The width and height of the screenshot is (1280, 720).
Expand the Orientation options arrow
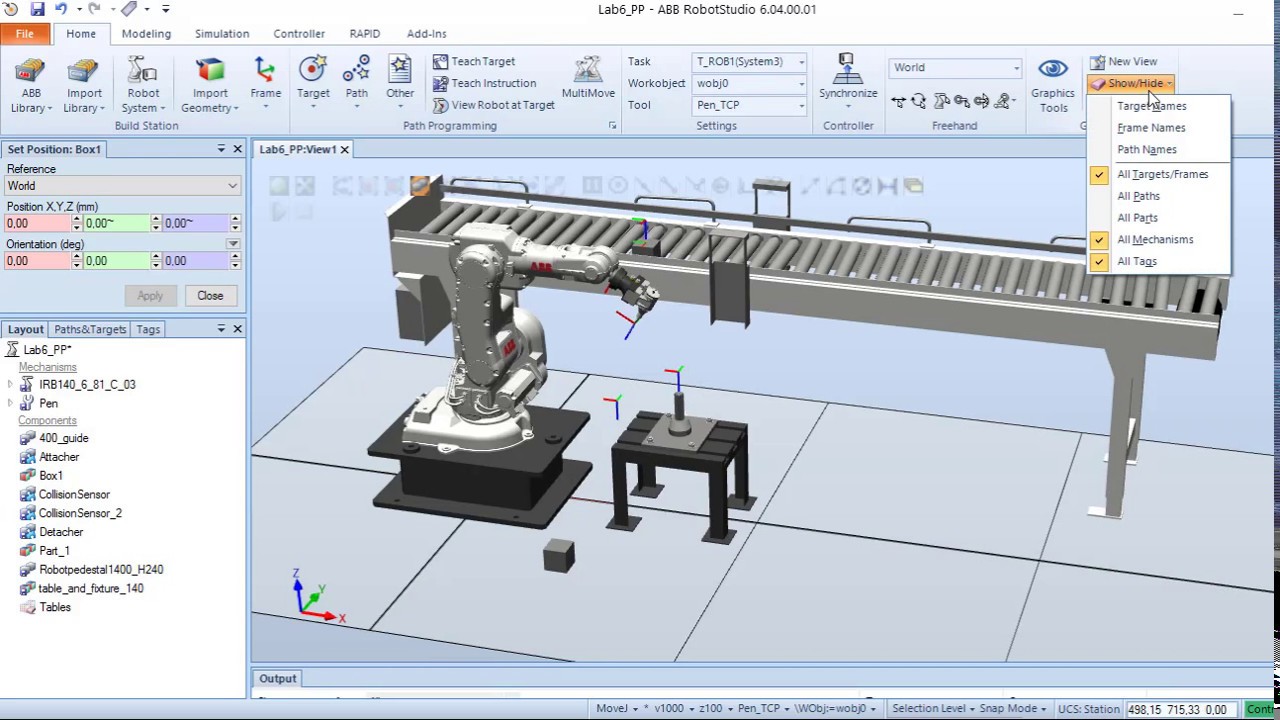coord(233,244)
